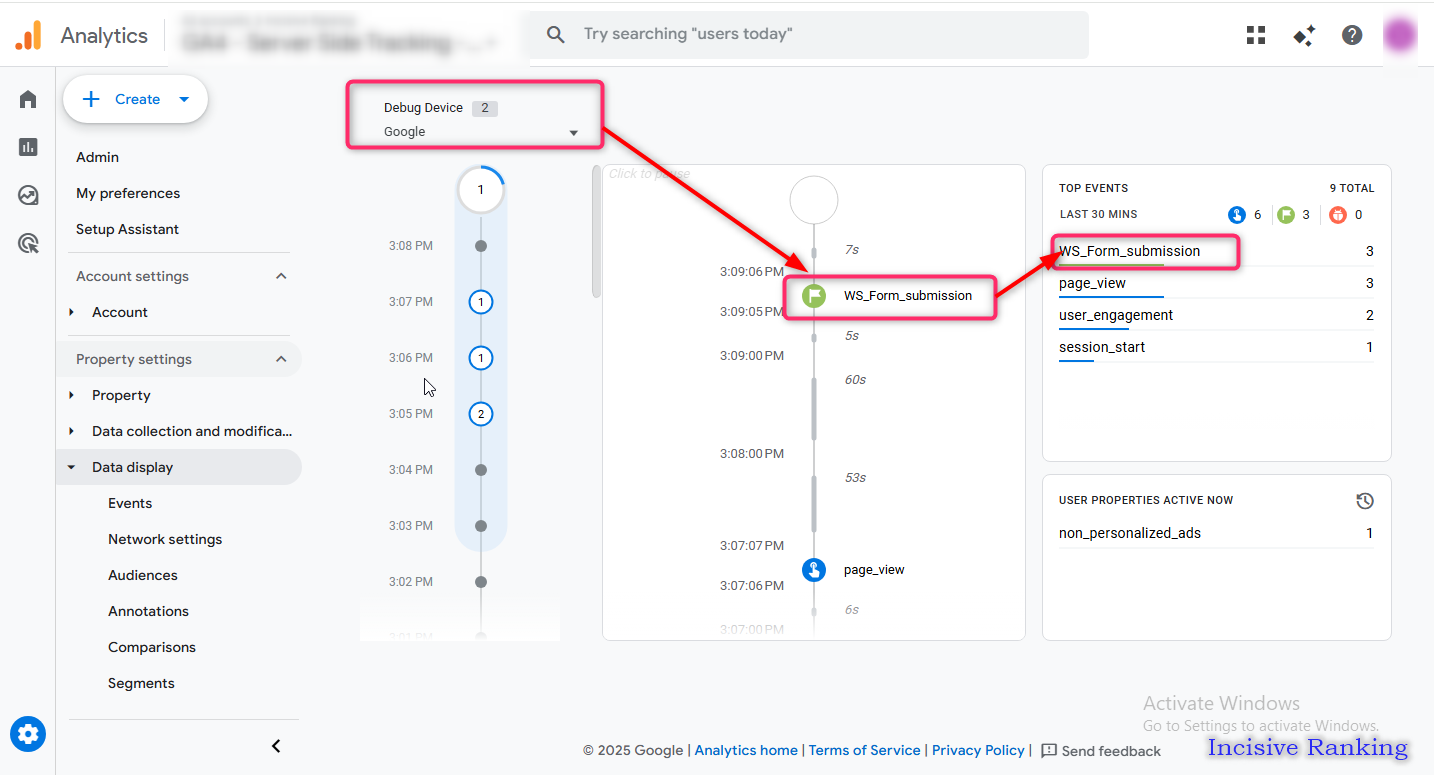
Task: Click the current minute circle showing 1
Action: click(x=481, y=190)
